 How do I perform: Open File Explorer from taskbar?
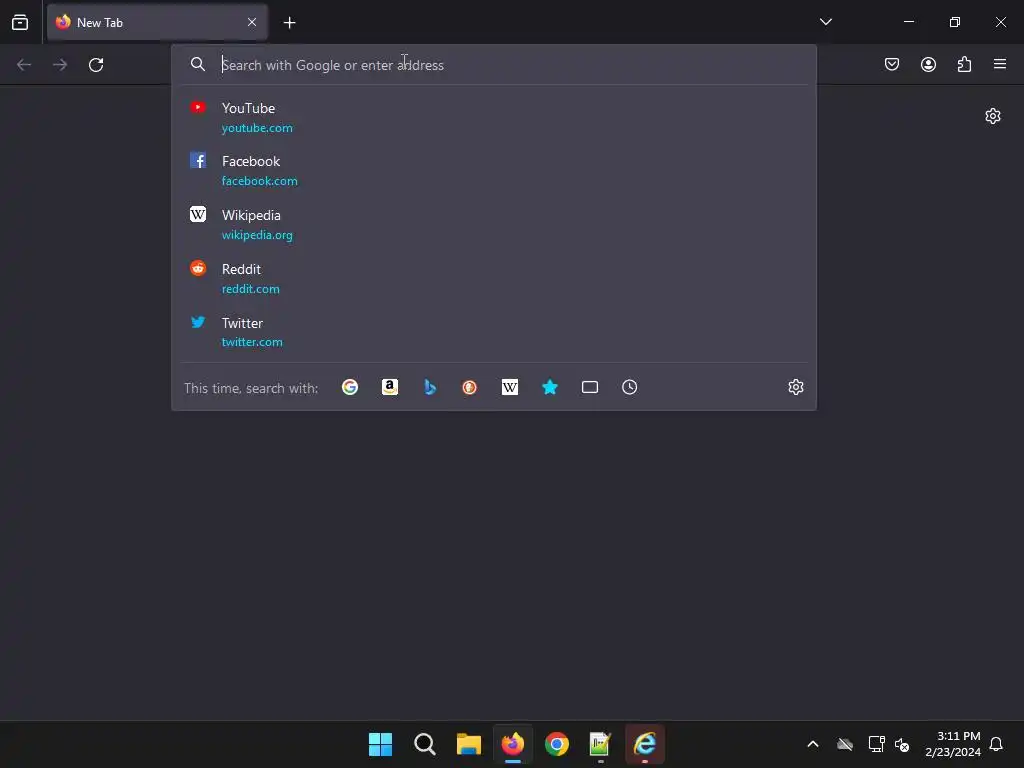[469, 744]
